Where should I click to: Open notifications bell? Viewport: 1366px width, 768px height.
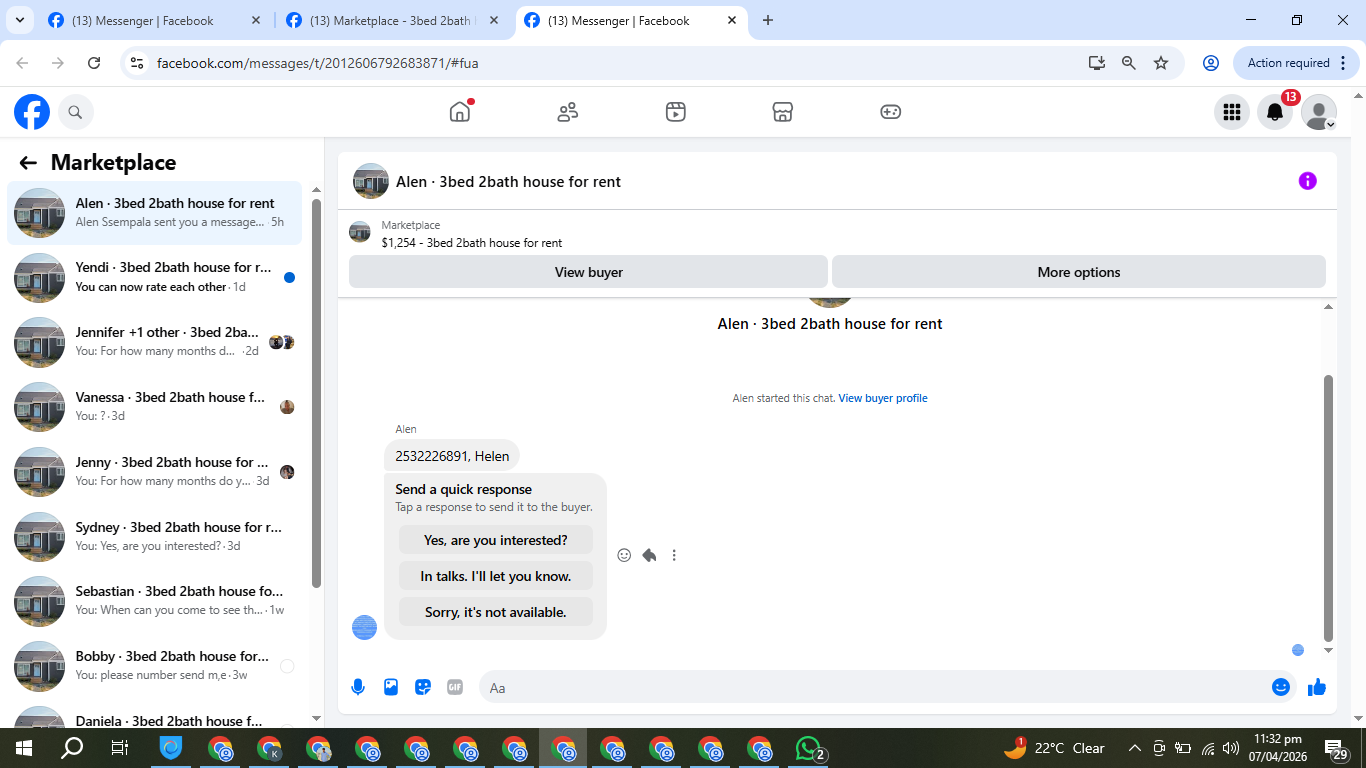pos(1275,113)
